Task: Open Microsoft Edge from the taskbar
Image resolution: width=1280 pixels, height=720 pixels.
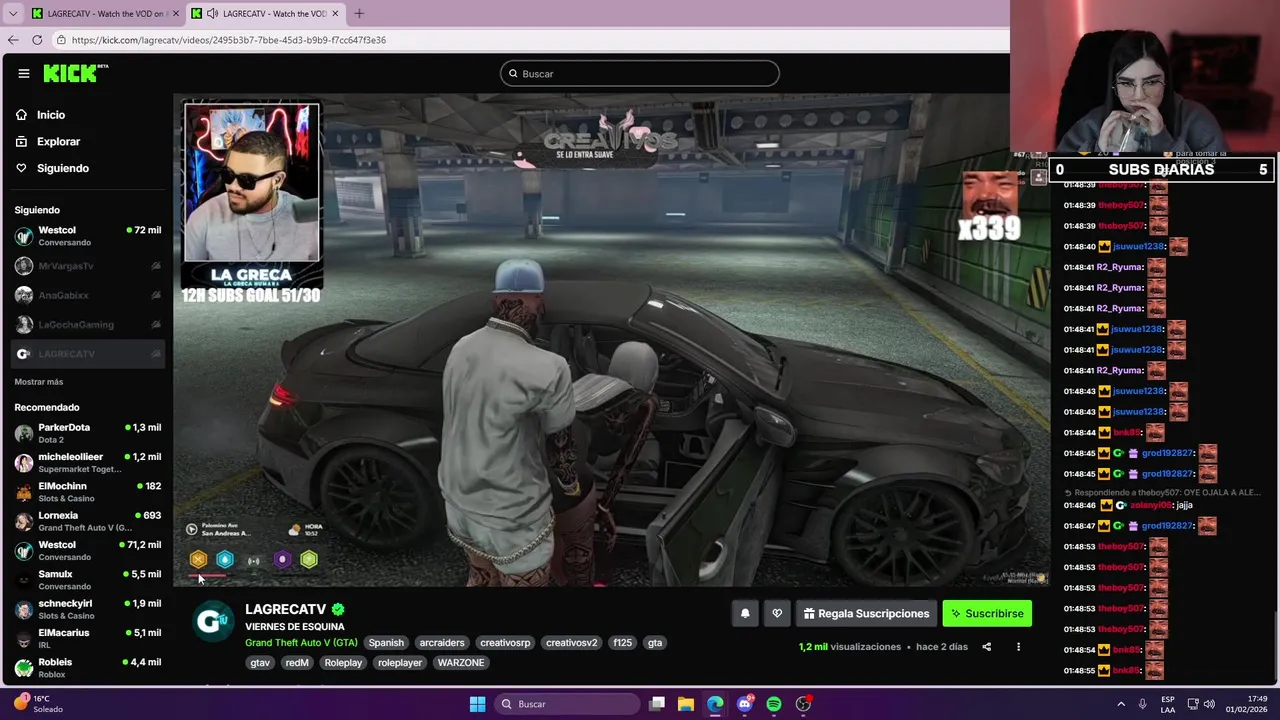Action: point(715,704)
